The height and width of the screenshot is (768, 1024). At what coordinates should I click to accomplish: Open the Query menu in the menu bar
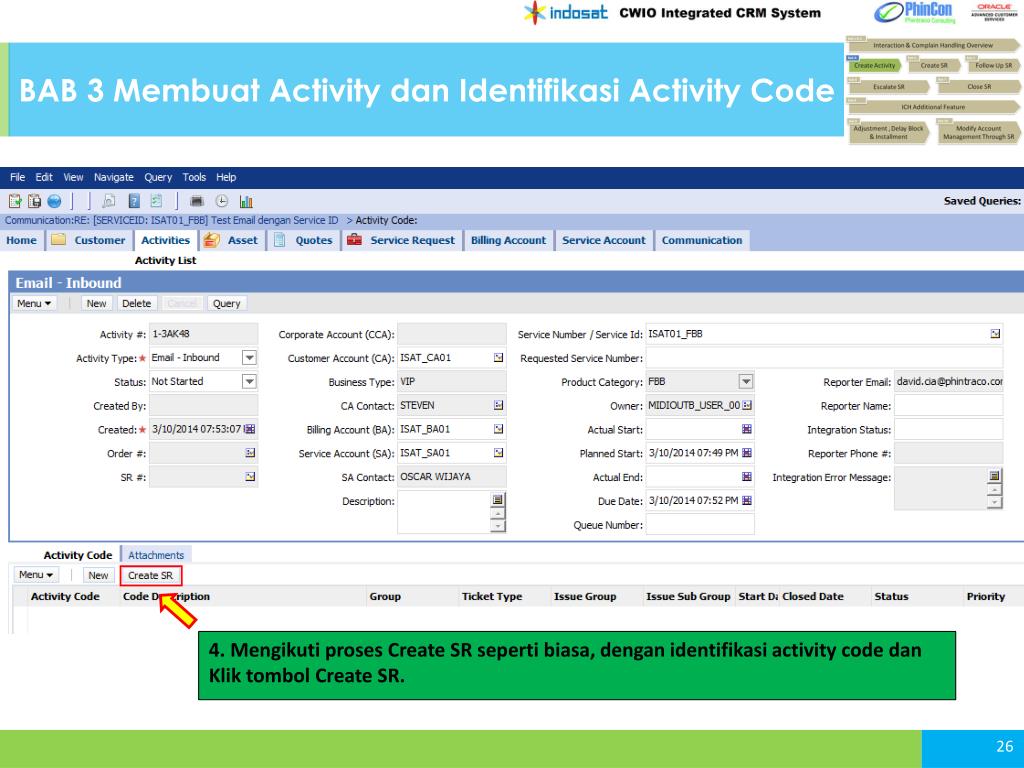pos(158,177)
